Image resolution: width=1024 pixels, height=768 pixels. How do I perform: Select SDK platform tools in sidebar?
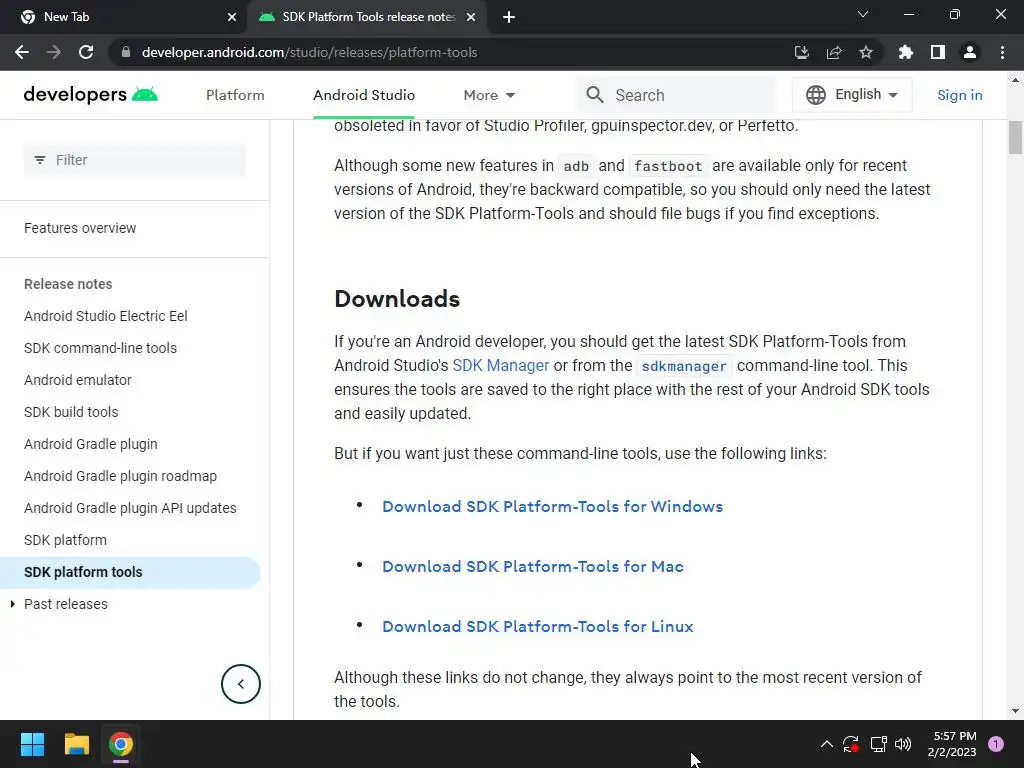click(x=130, y=572)
